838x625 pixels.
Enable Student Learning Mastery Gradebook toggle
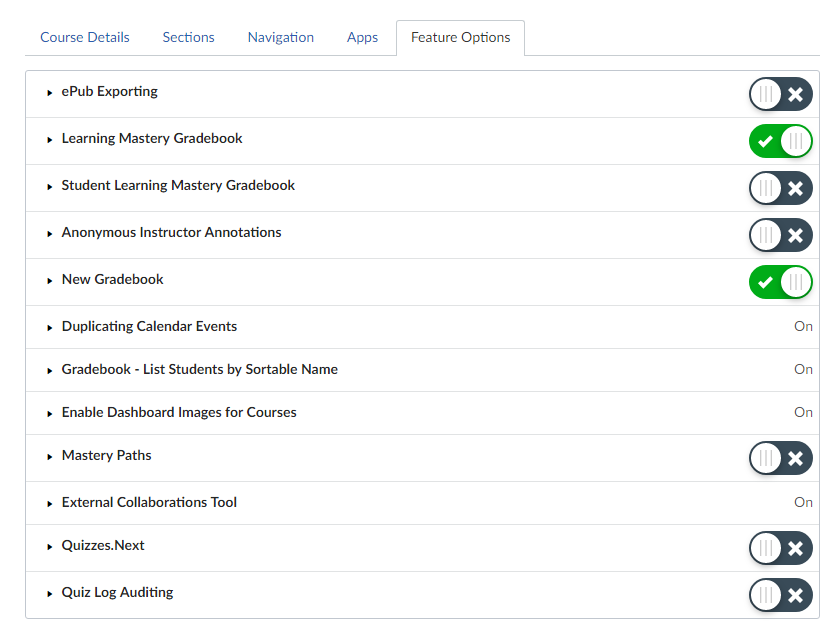pos(780,188)
